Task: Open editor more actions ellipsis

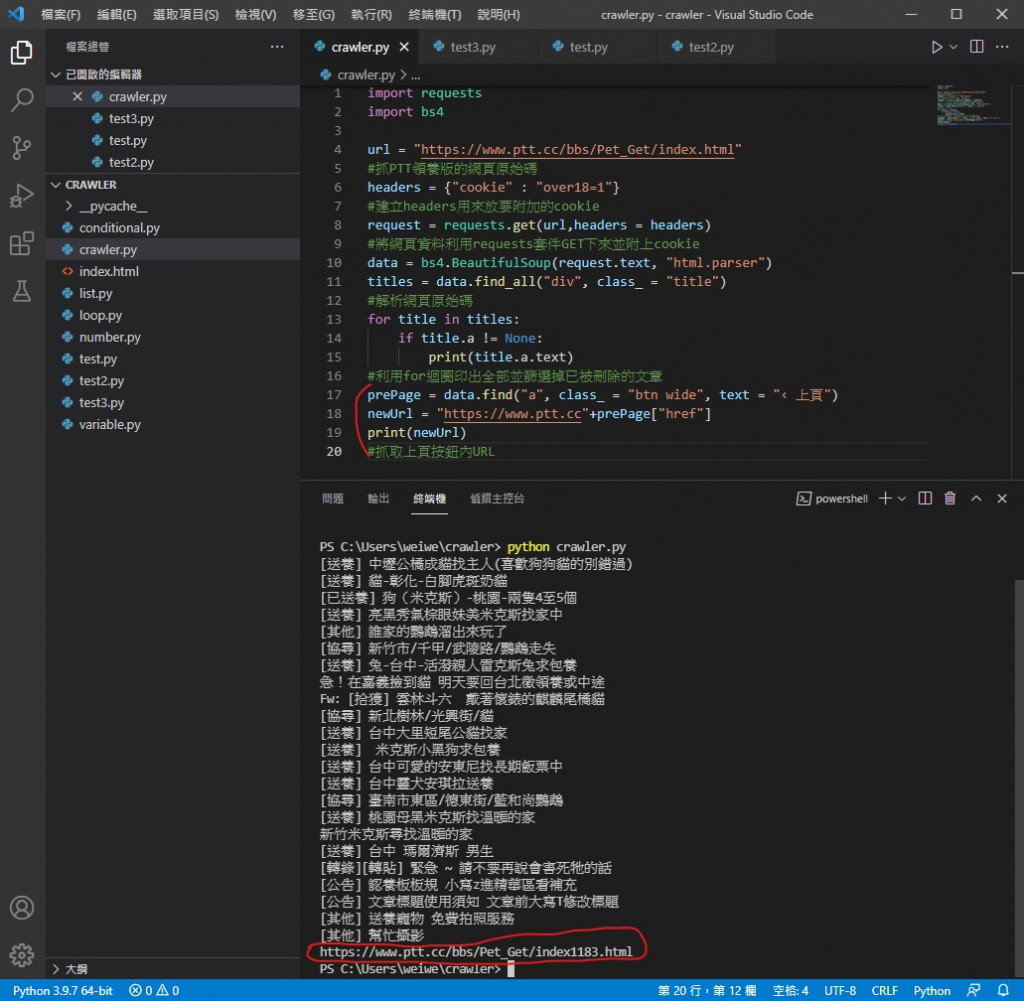Action: click(1002, 47)
